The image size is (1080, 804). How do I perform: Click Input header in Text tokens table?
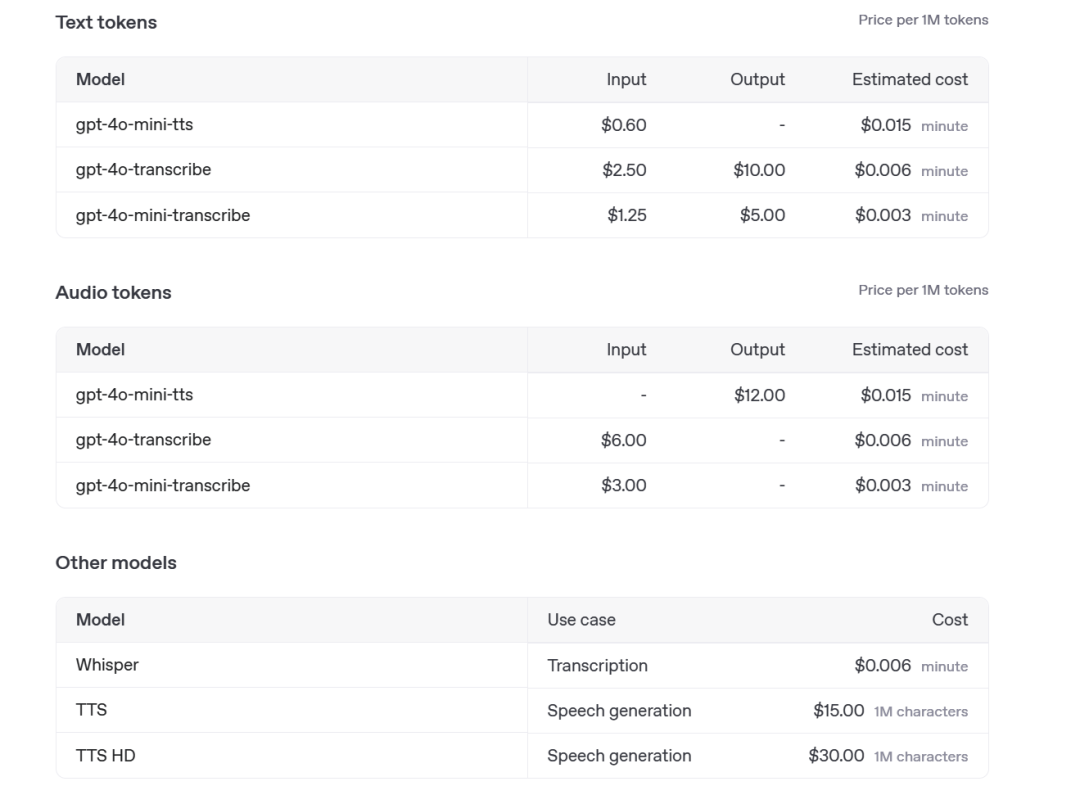click(x=626, y=79)
